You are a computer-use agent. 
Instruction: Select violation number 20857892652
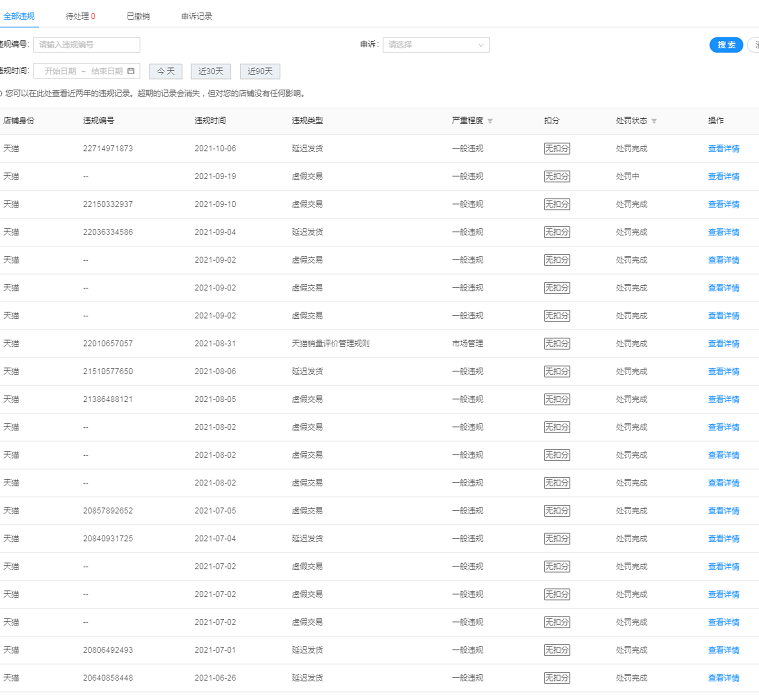(108, 511)
